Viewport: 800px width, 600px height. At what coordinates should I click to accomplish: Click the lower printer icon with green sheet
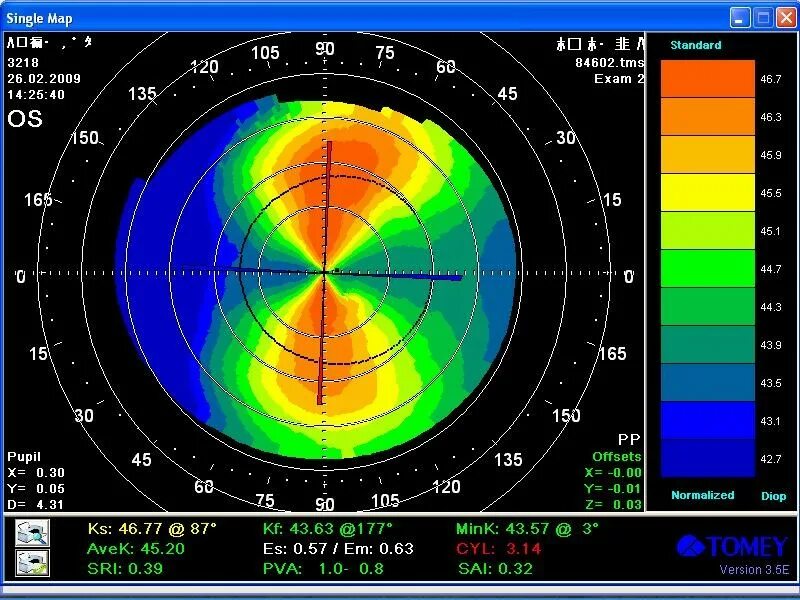click(32, 563)
